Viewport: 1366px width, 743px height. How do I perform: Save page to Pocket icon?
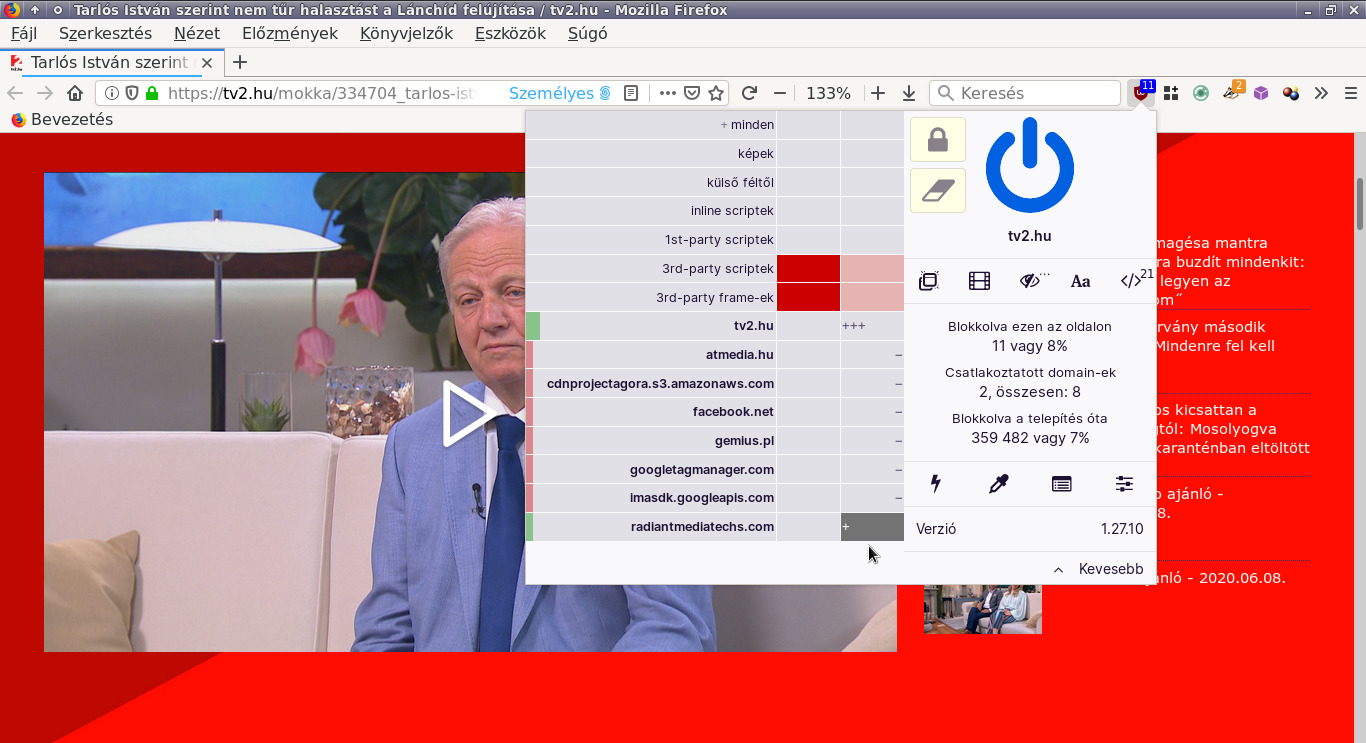pyautogui.click(x=692, y=93)
